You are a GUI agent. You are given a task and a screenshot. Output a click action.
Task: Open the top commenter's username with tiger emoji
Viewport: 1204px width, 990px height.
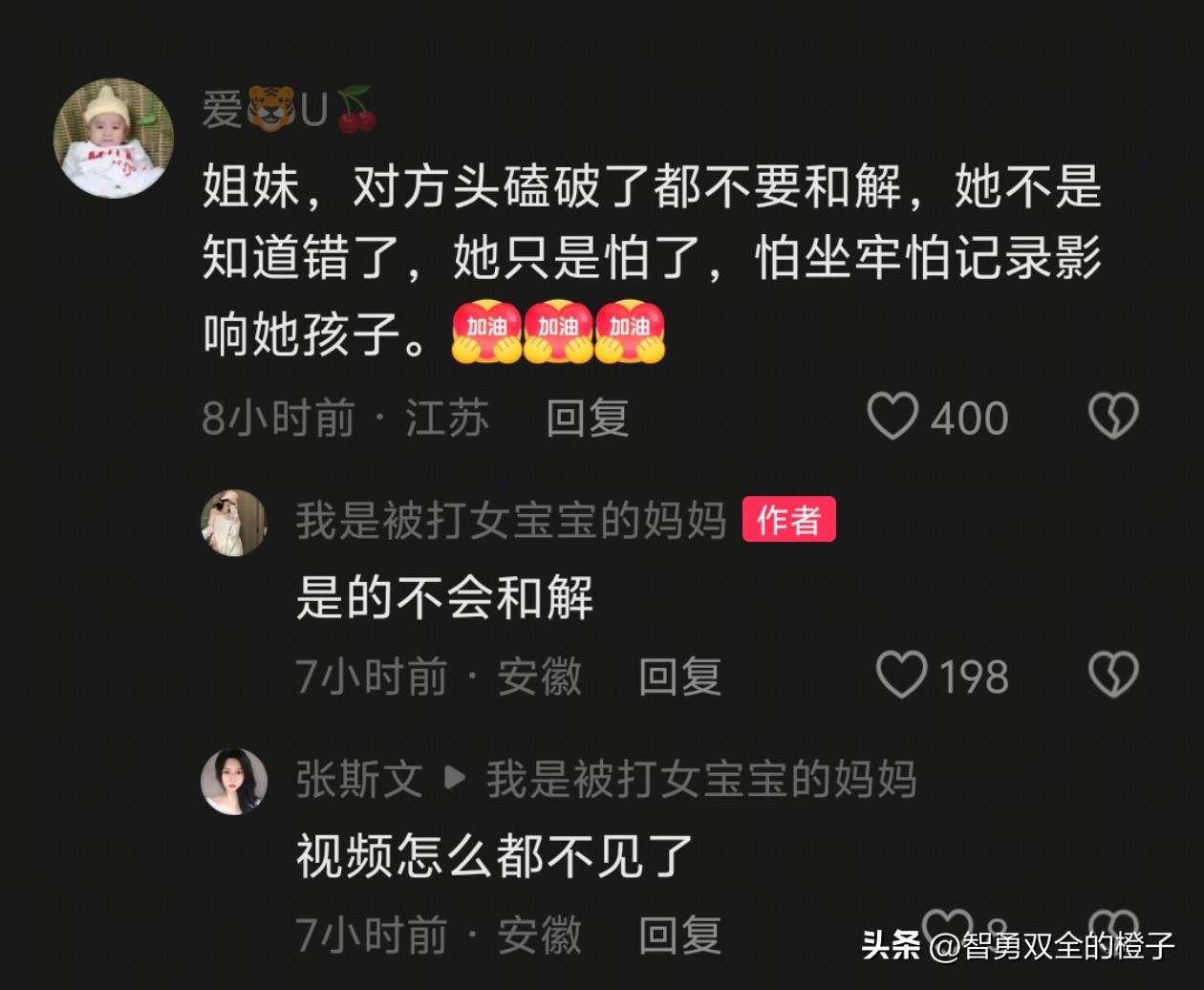[x=290, y=109]
